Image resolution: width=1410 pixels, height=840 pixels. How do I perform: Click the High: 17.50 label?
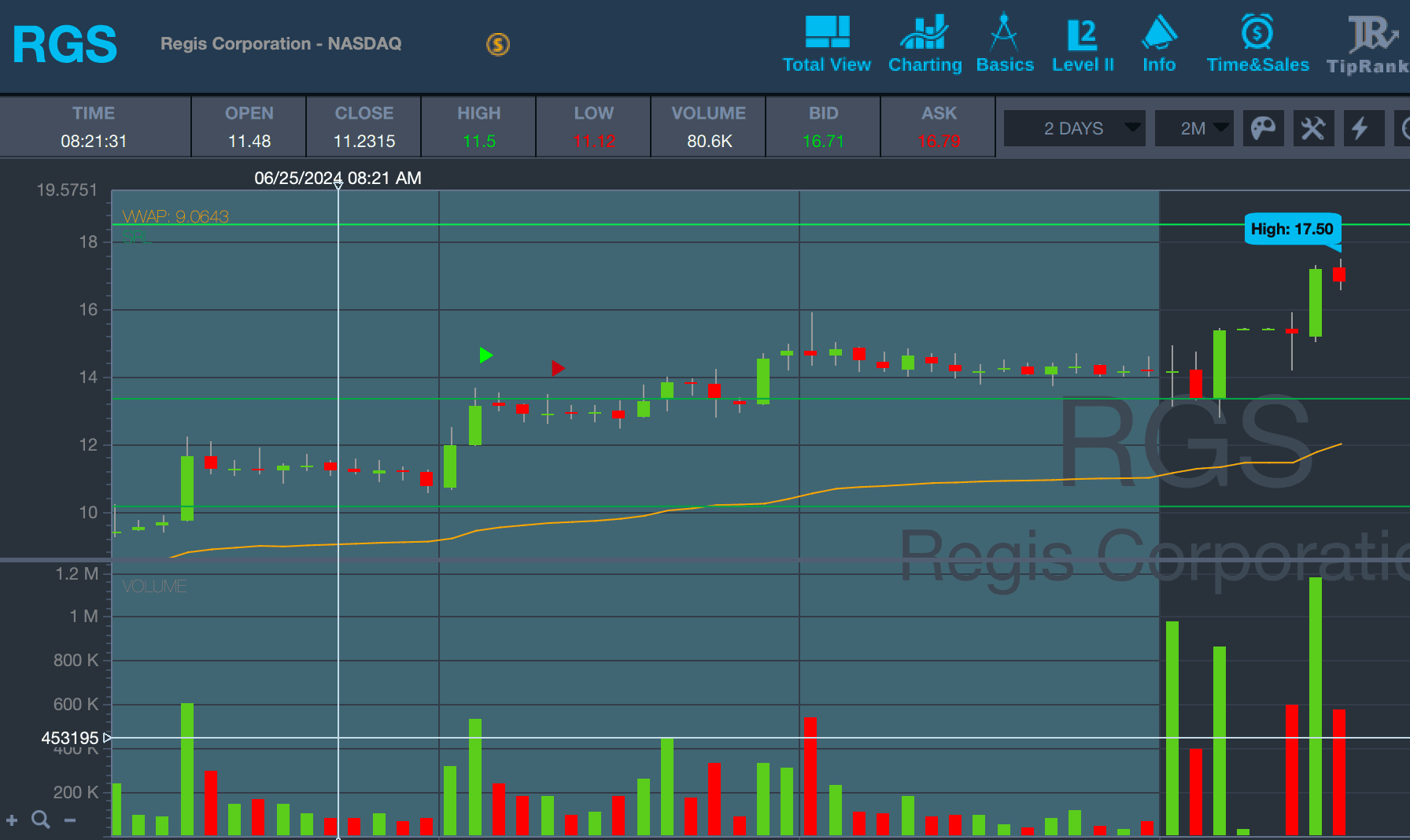pos(1292,229)
